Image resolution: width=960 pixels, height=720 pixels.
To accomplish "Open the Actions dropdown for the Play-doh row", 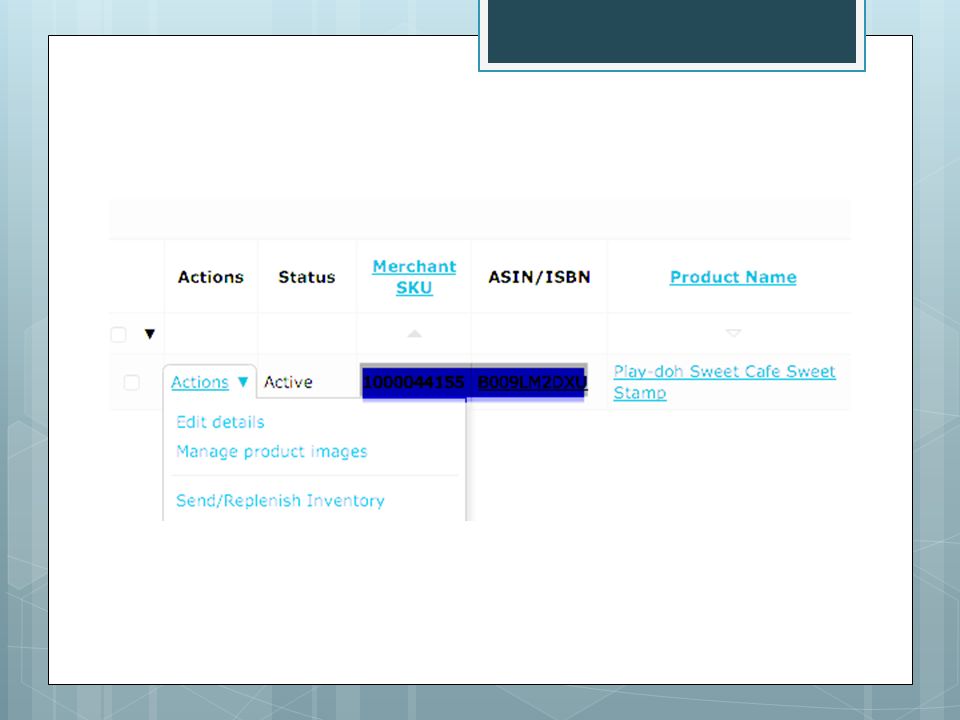I will point(209,382).
